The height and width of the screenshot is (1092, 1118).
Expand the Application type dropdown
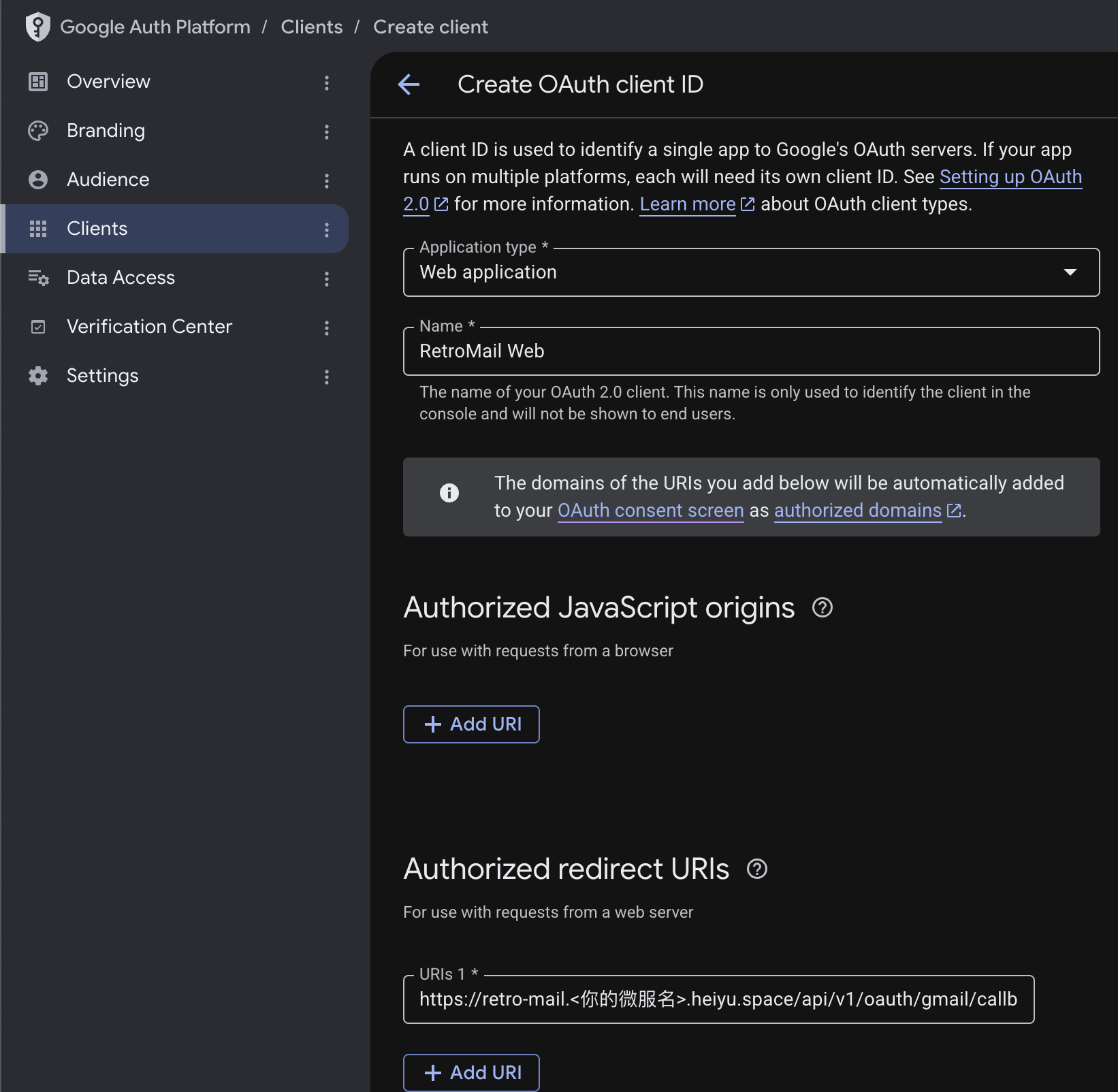coord(752,272)
